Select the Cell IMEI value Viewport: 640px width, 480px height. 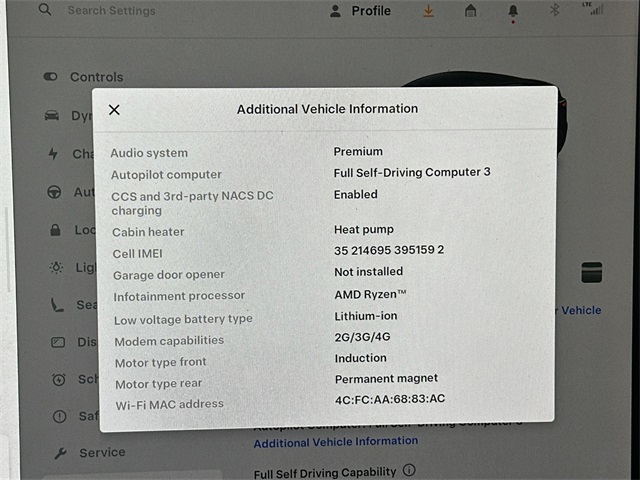pyautogui.click(x=389, y=250)
